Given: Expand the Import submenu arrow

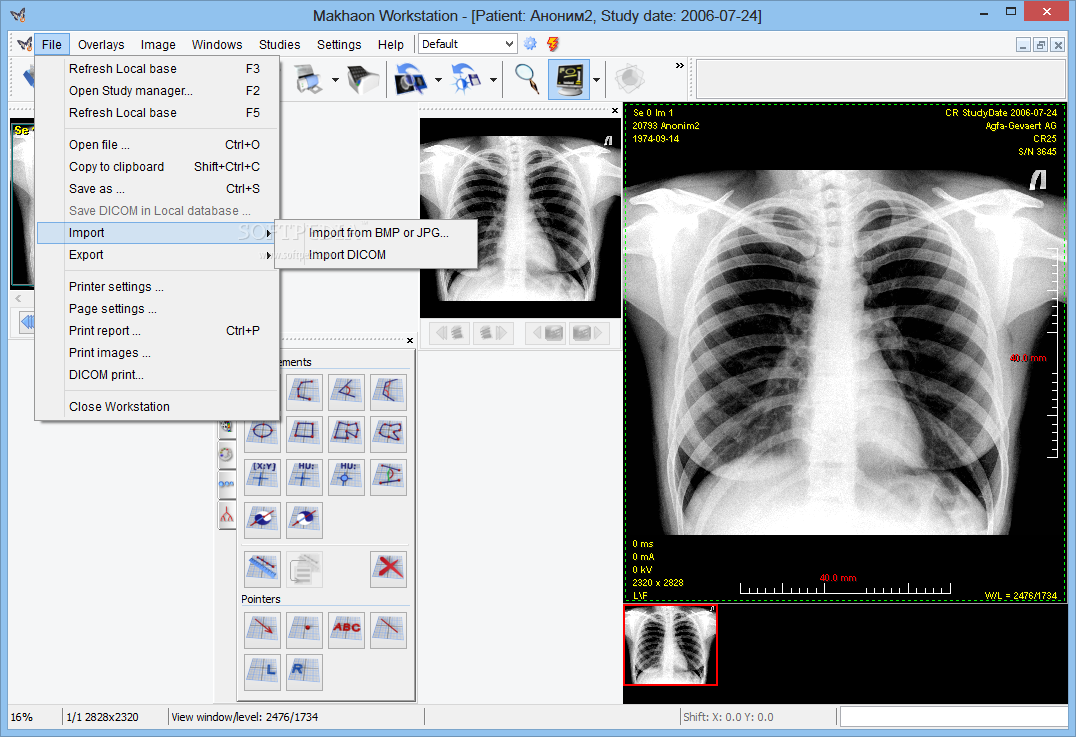Looking at the screenshot, I should 268,233.
